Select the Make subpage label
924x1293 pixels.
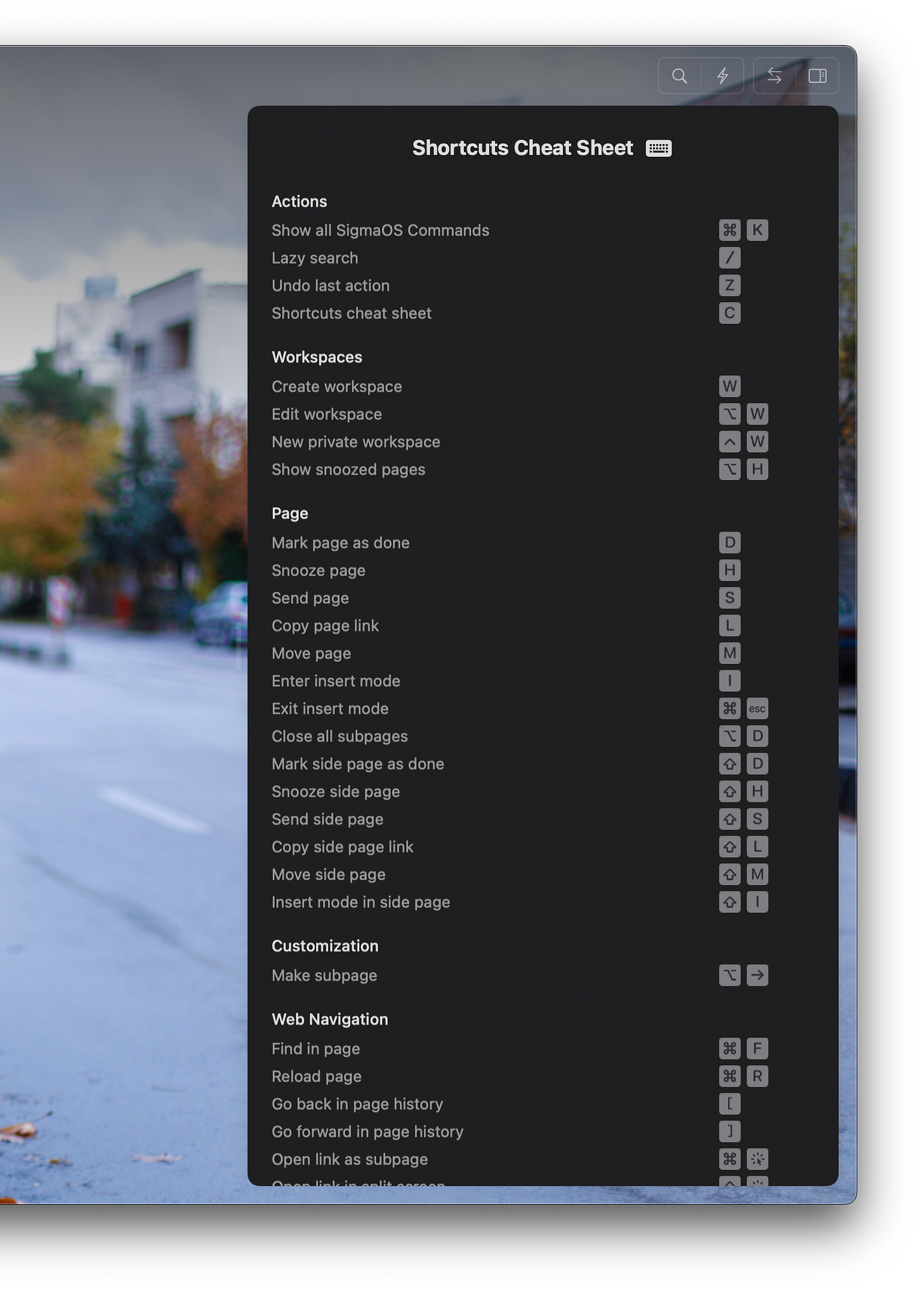pyautogui.click(x=324, y=976)
